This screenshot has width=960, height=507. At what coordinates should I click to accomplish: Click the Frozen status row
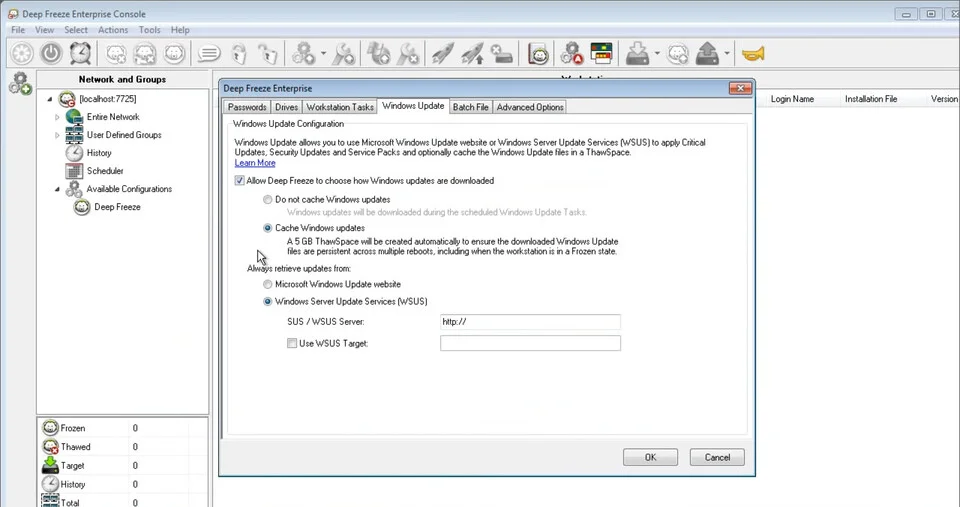(x=122, y=428)
